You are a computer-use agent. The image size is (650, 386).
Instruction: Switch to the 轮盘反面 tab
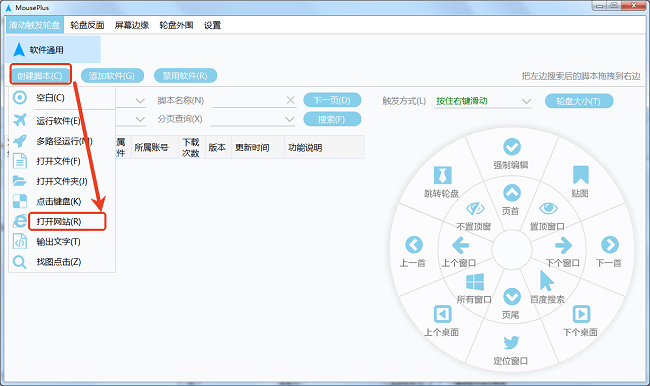(x=87, y=25)
